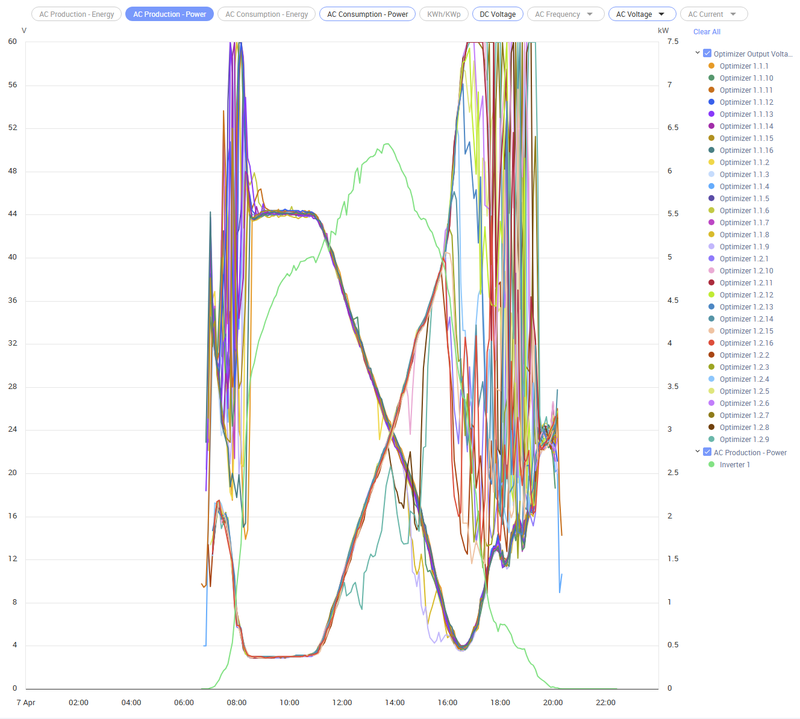Select Optimizer 1.2.13 in the legend

tap(746, 307)
